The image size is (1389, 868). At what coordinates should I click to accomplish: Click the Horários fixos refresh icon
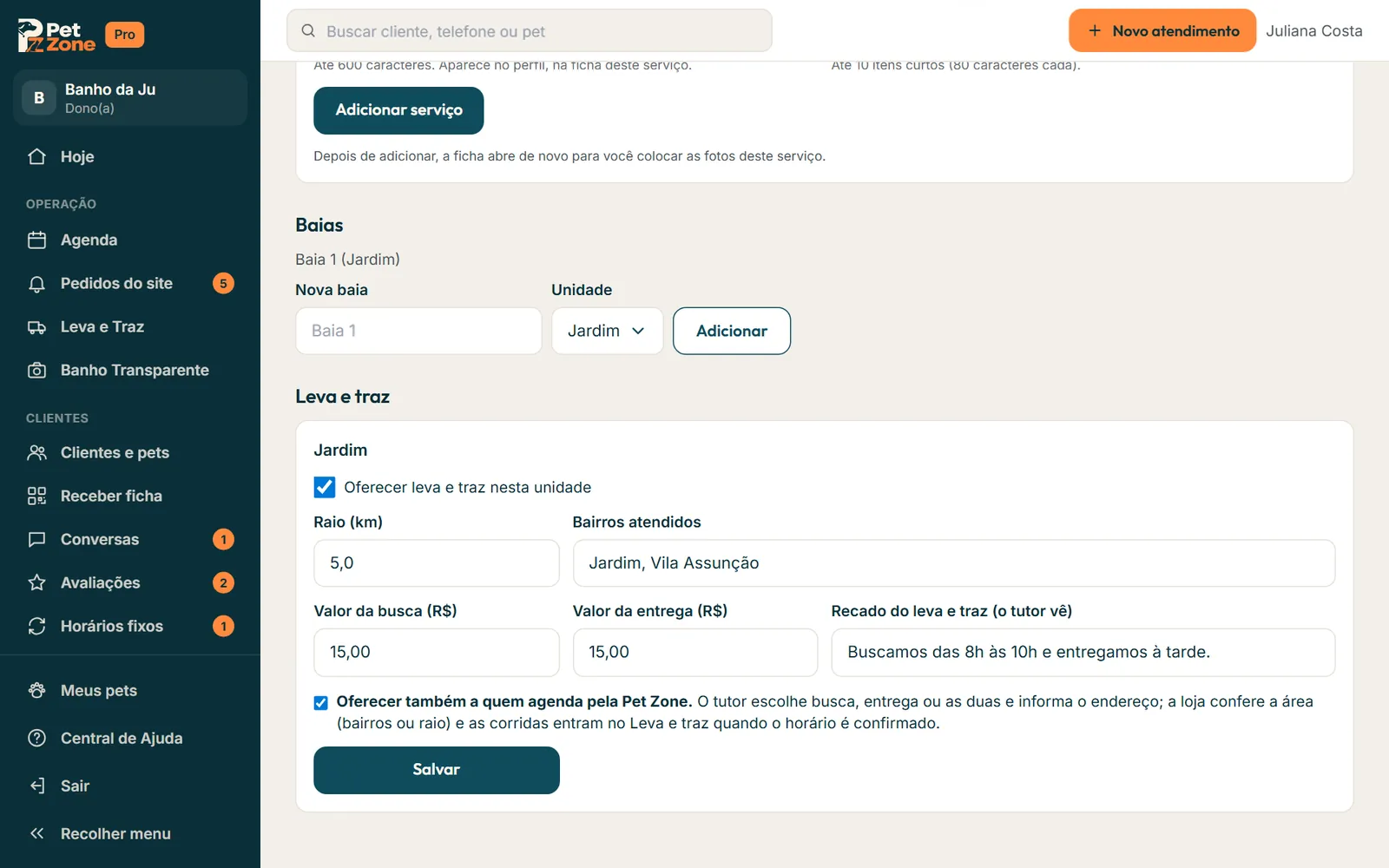tap(36, 627)
